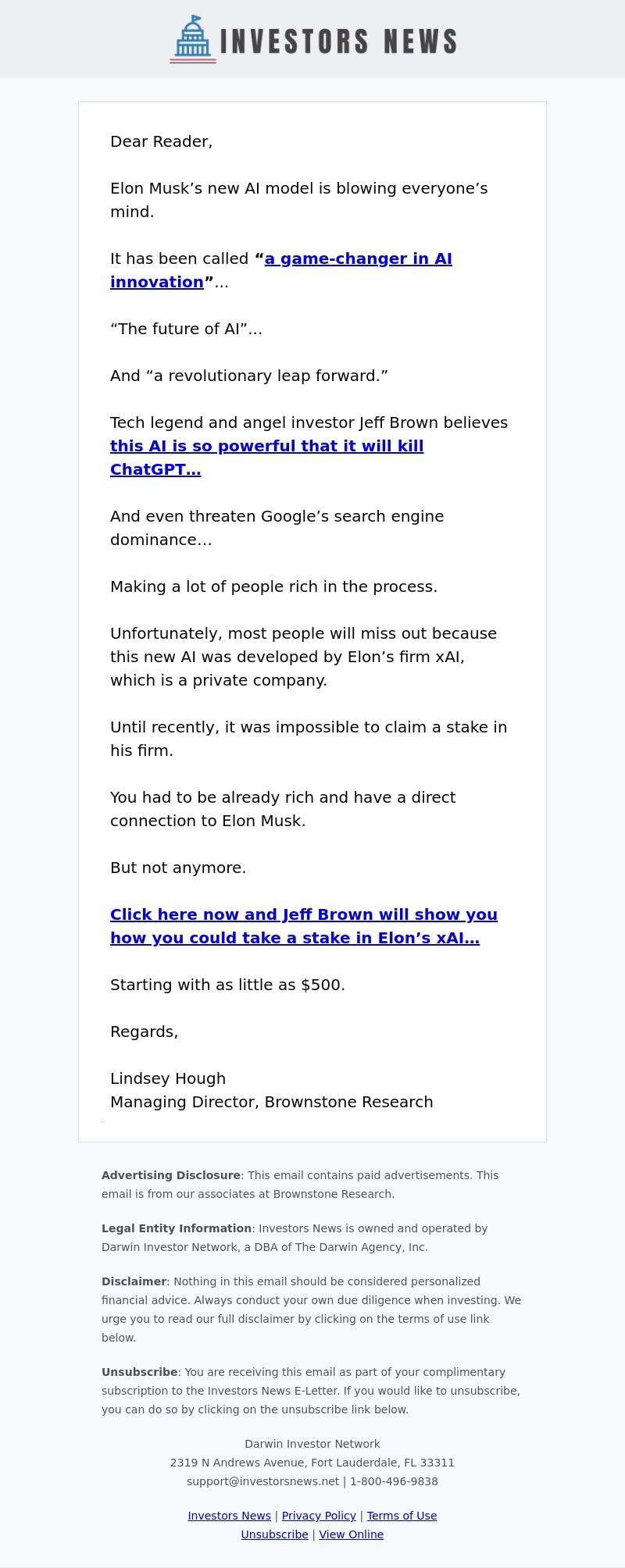This screenshot has width=625, height=1568.
Task: Click the 1-800-496-9838 phone number
Action: coord(394,1481)
